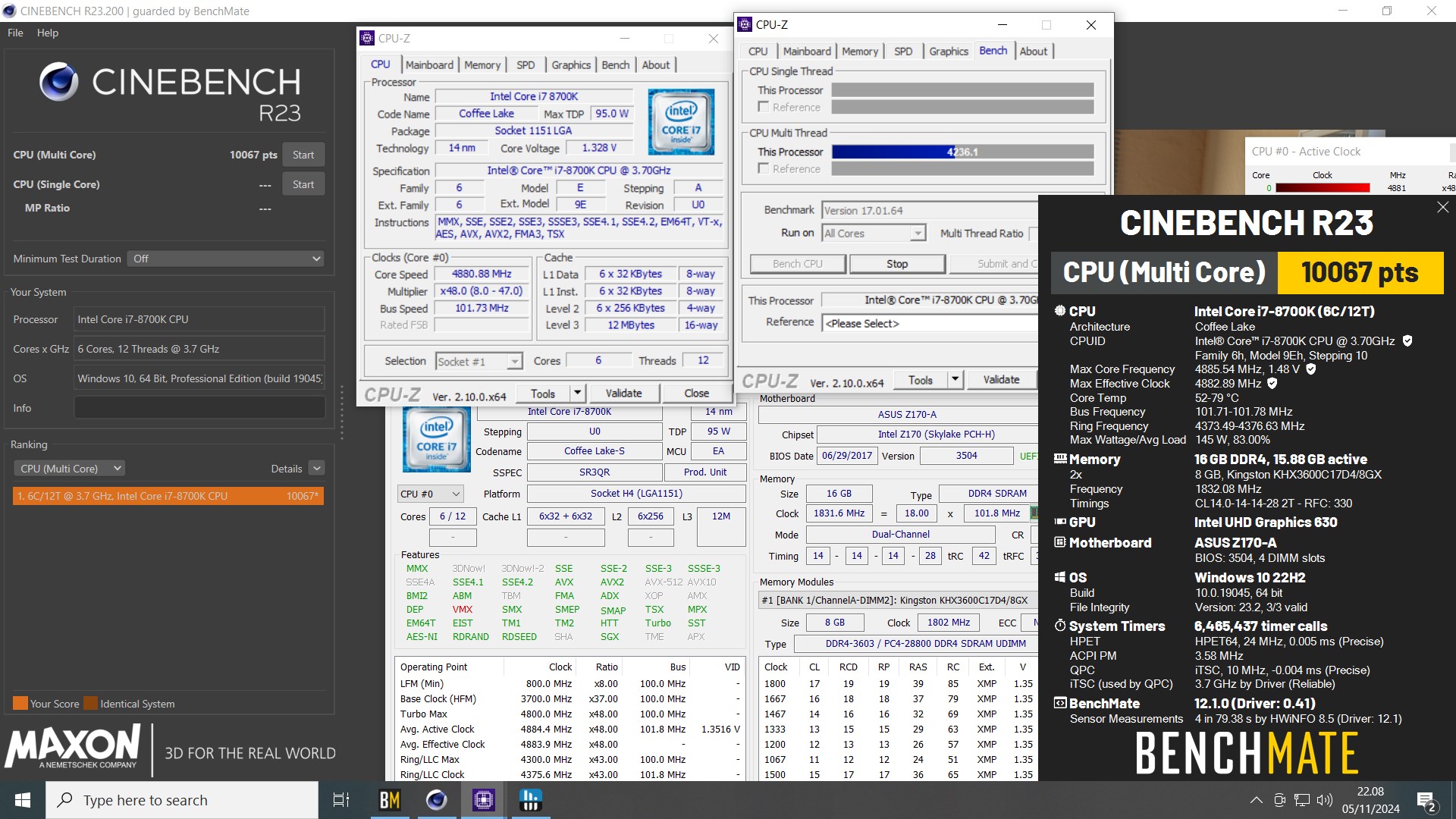Open Bench tab in left CPU-Z window
Image resolution: width=1456 pixels, height=819 pixels.
pos(616,65)
